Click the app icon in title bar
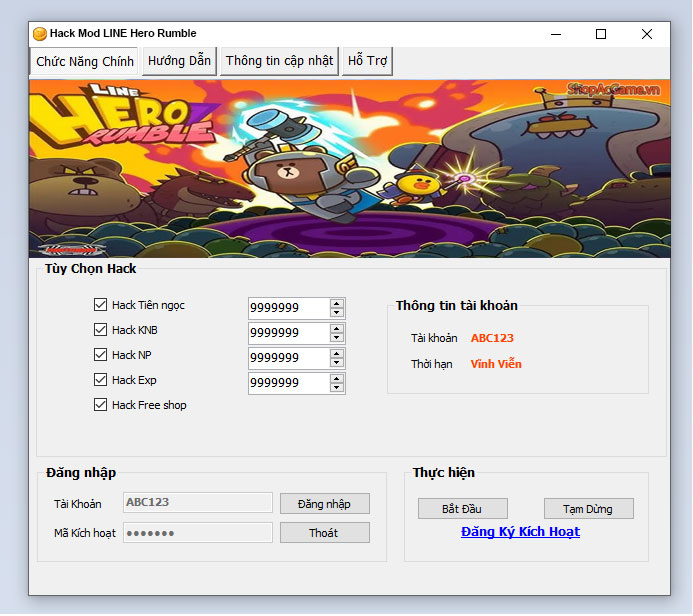Image resolution: width=693 pixels, height=616 pixels. (x=40, y=34)
